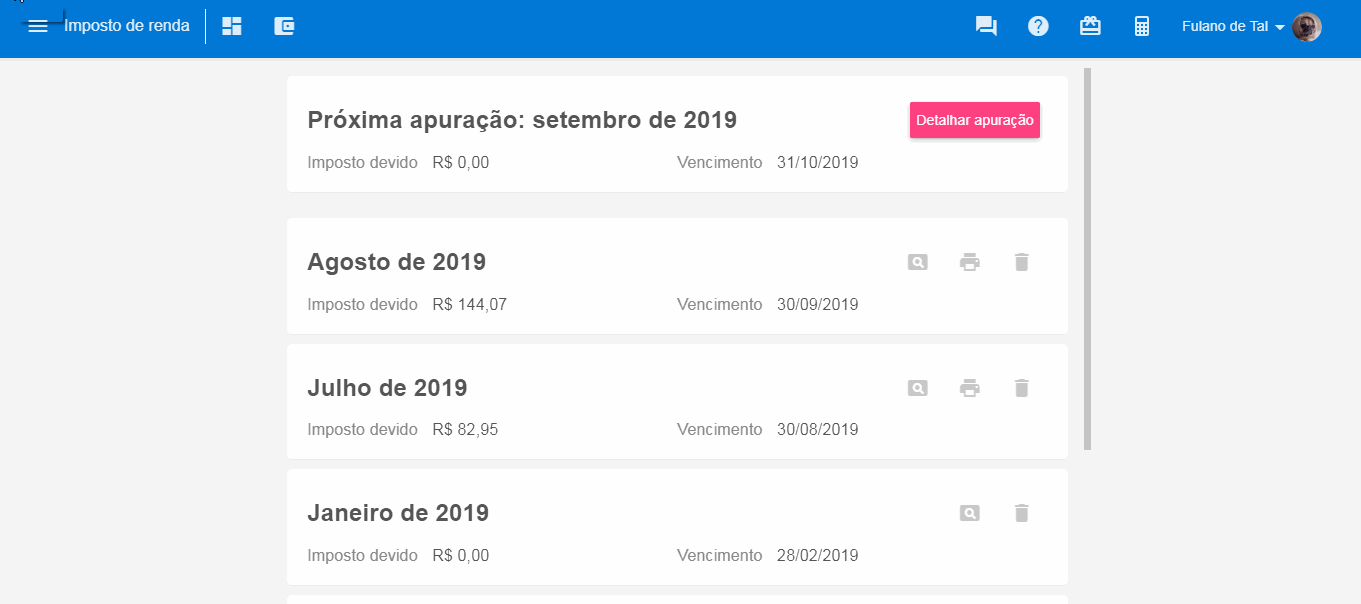1361x604 pixels.
Task: View details of Julho de 2019
Action: 917,388
